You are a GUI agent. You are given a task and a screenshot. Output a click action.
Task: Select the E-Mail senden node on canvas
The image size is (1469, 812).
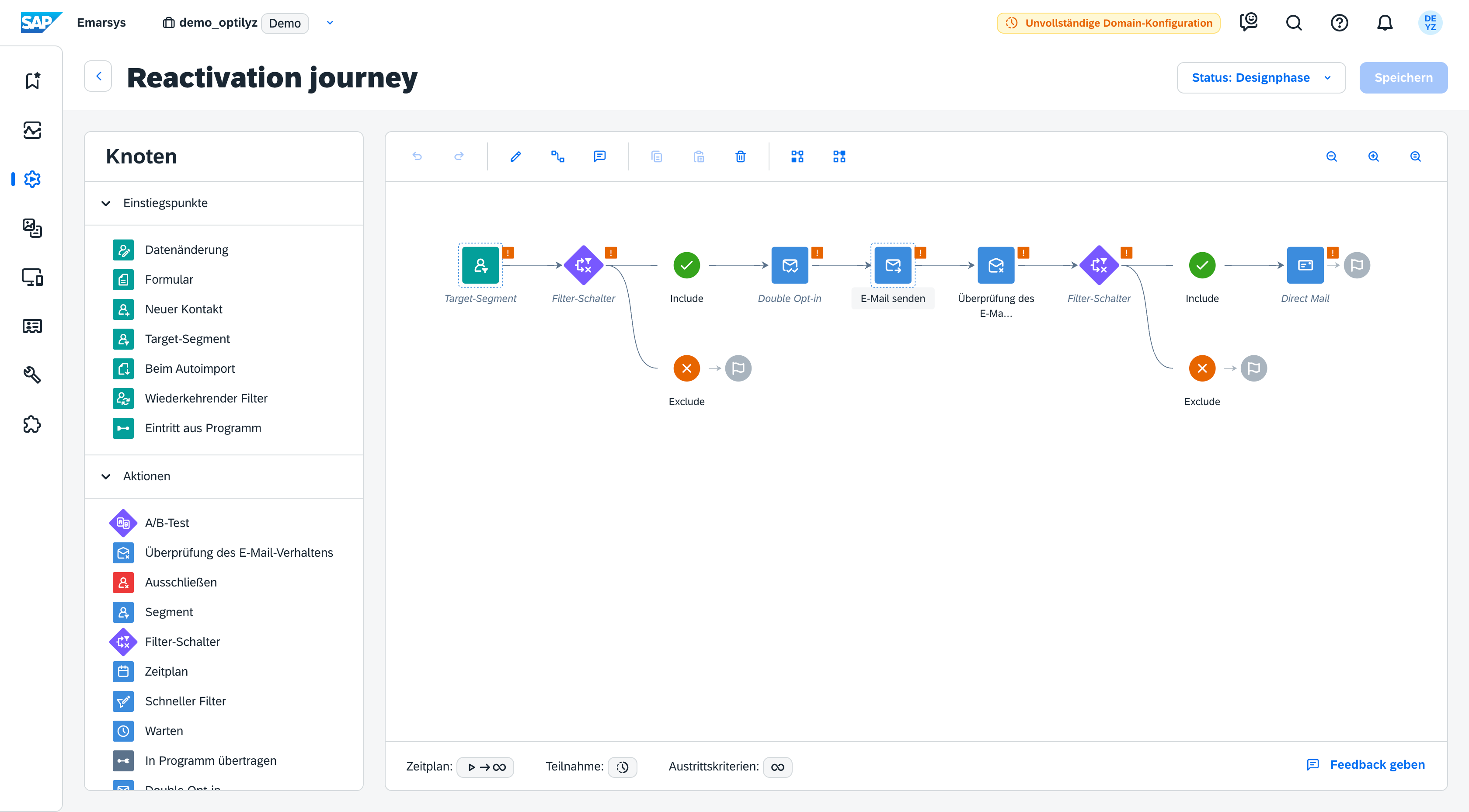pos(892,265)
